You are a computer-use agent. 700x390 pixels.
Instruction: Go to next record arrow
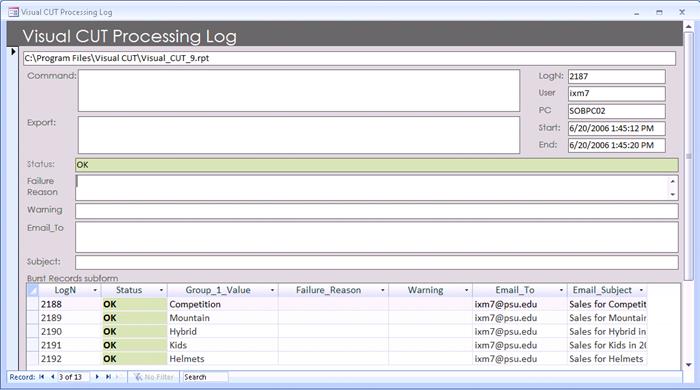click(97, 377)
